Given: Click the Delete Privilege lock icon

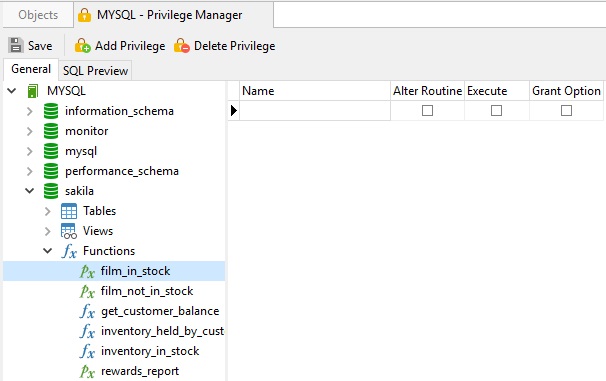Looking at the screenshot, I should coord(182,46).
